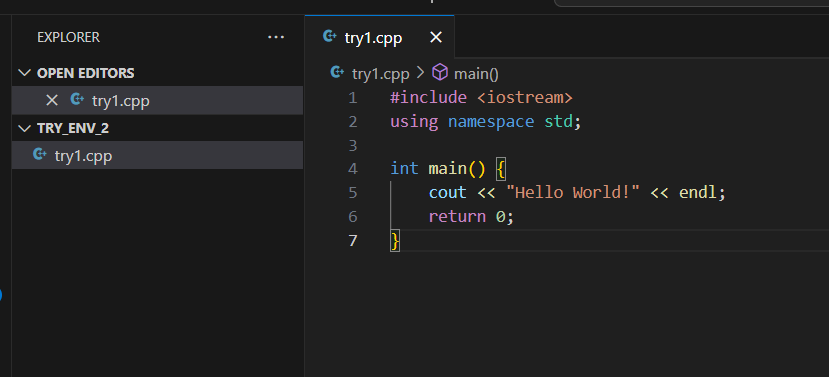
Task: Open try1.cpp file under TRY_ENV_2 folder
Action: (x=158, y=155)
